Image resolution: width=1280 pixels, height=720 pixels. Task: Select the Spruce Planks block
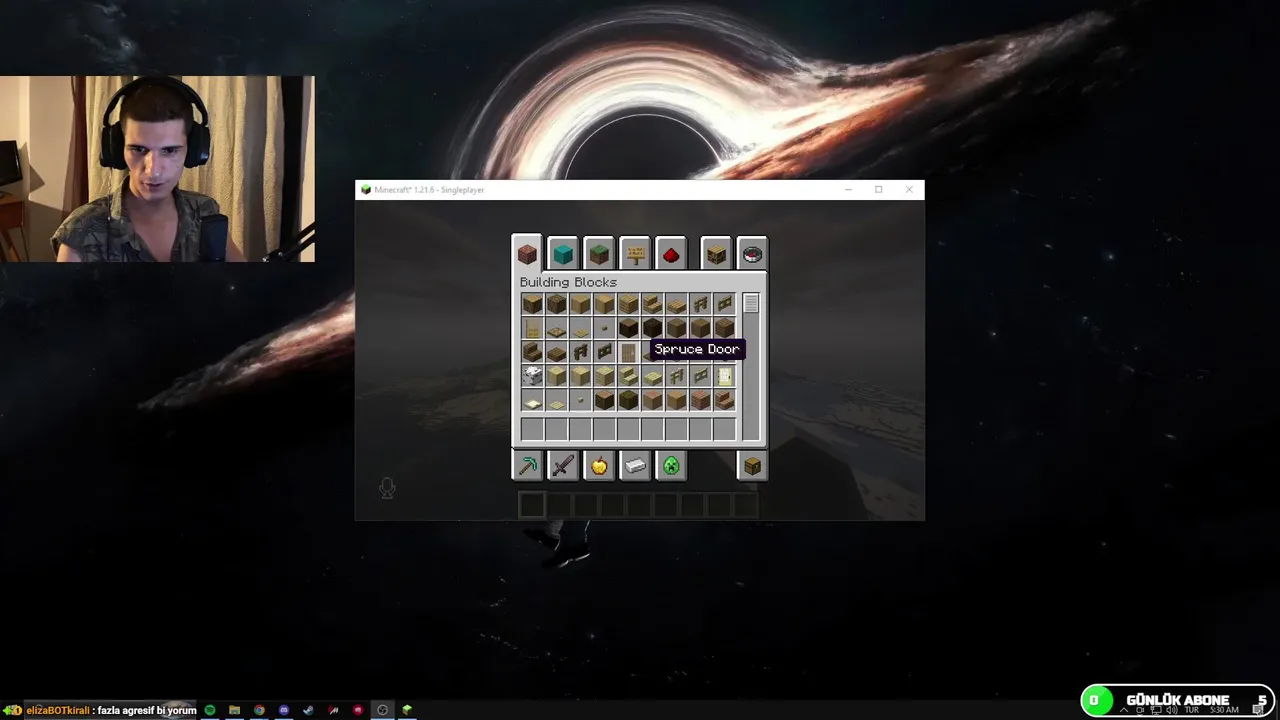click(x=724, y=328)
